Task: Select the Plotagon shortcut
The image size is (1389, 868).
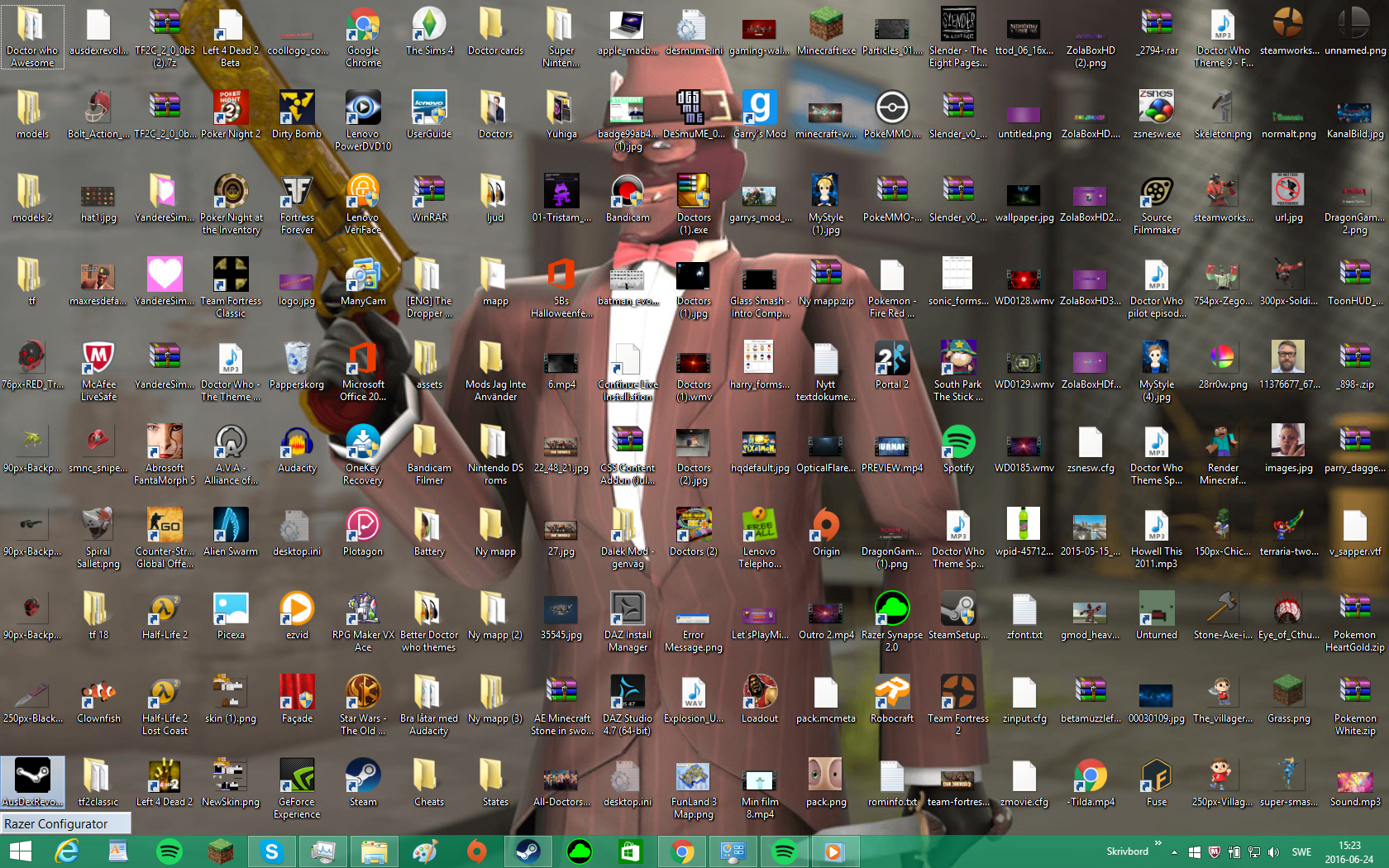Action: tap(363, 532)
